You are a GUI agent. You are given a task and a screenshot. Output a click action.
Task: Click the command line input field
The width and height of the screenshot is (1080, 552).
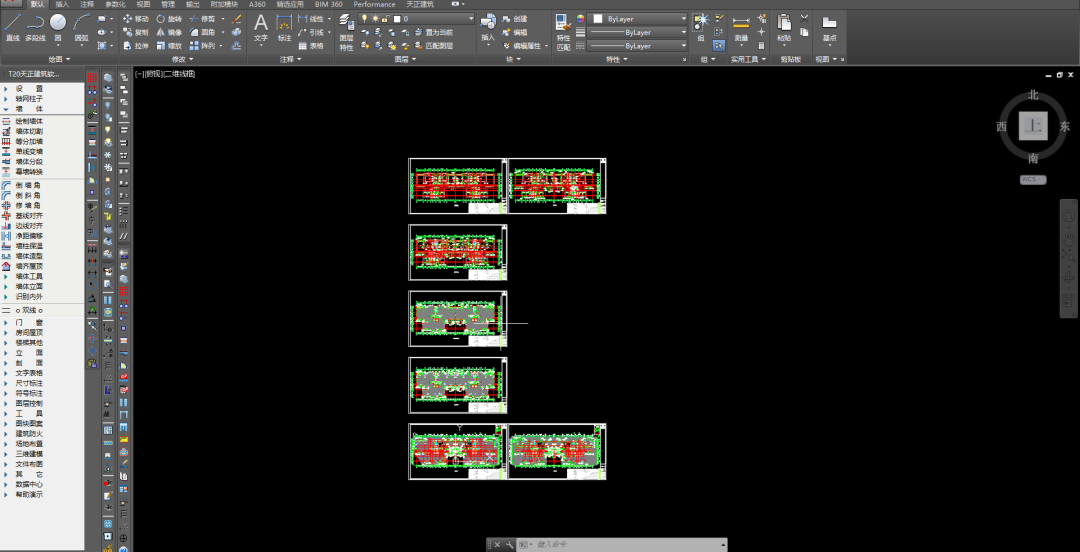coord(627,544)
